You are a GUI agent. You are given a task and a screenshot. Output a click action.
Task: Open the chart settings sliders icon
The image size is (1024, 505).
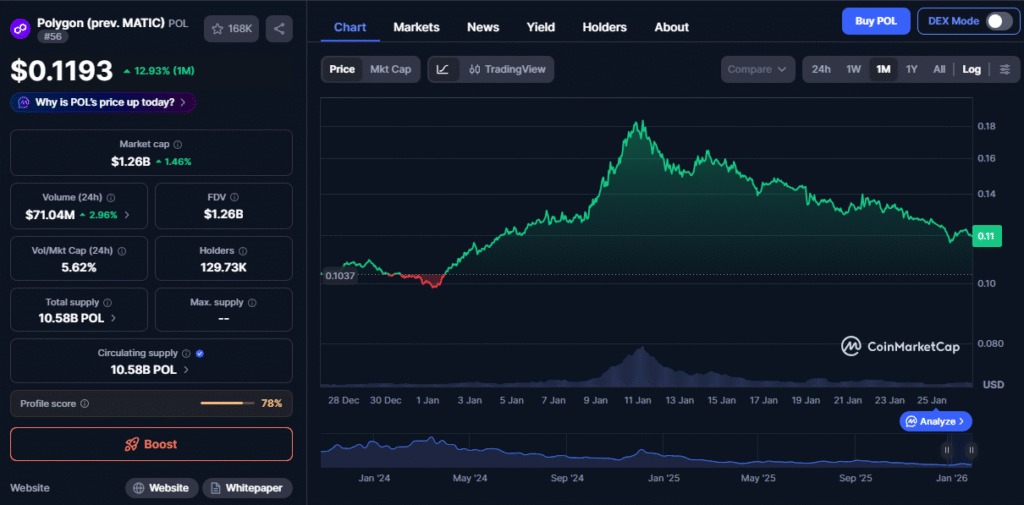1004,69
